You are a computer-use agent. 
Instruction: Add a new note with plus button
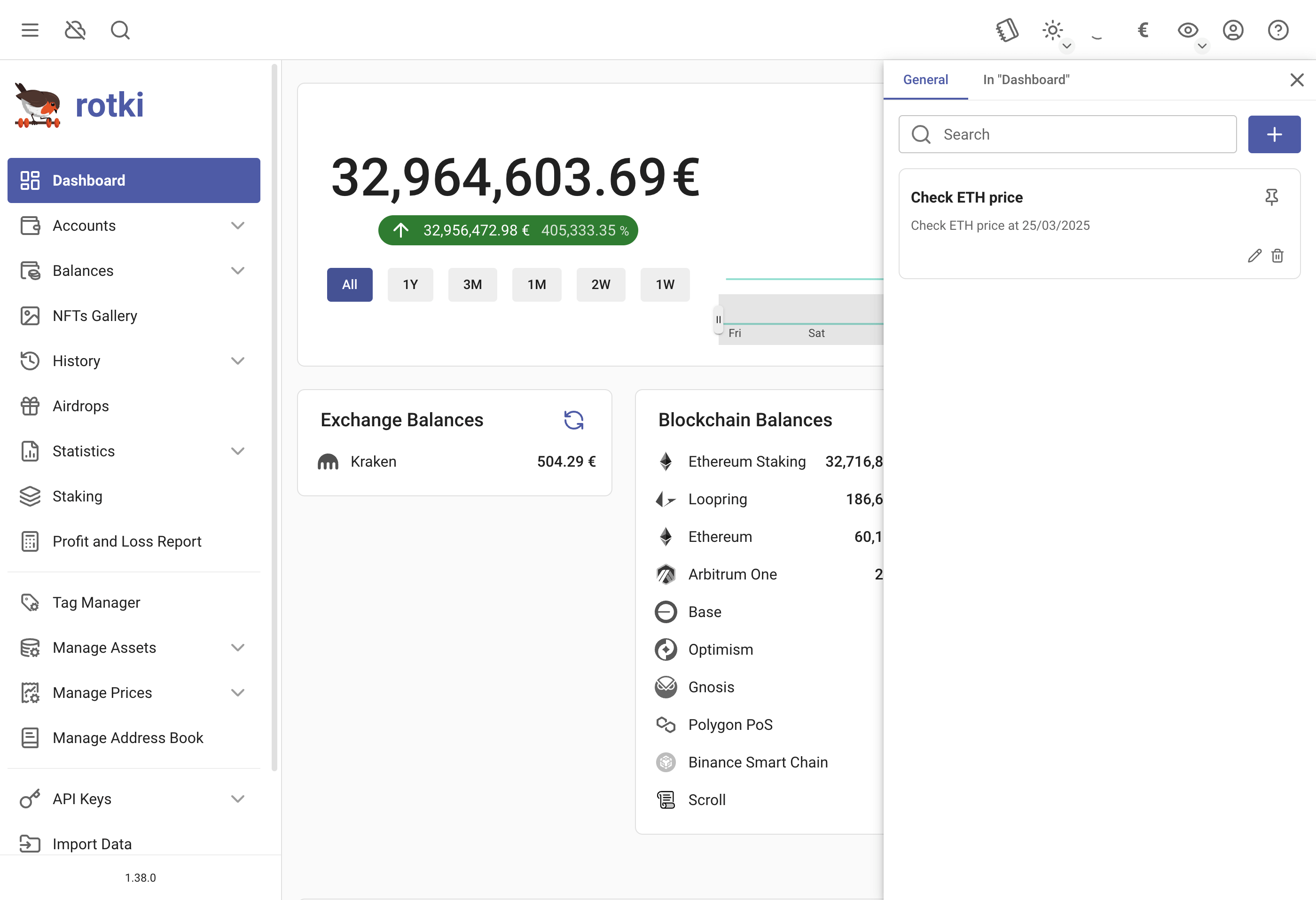[x=1274, y=134]
